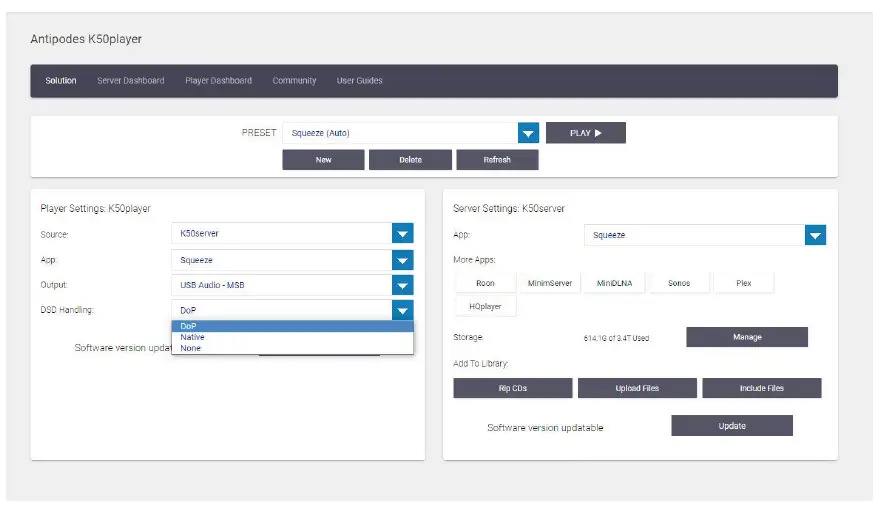Expand the Output dropdown arrow
This screenshot has width=886, height=511.
(x=402, y=285)
